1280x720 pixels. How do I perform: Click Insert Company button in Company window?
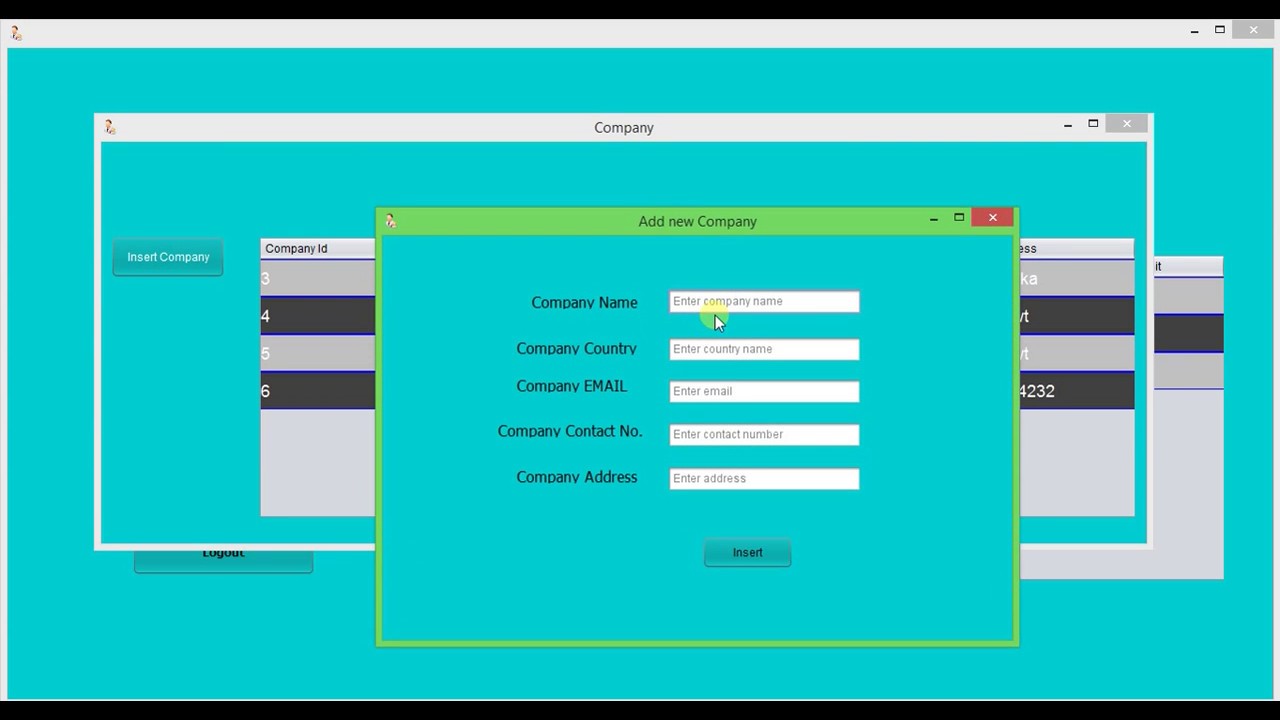168,257
